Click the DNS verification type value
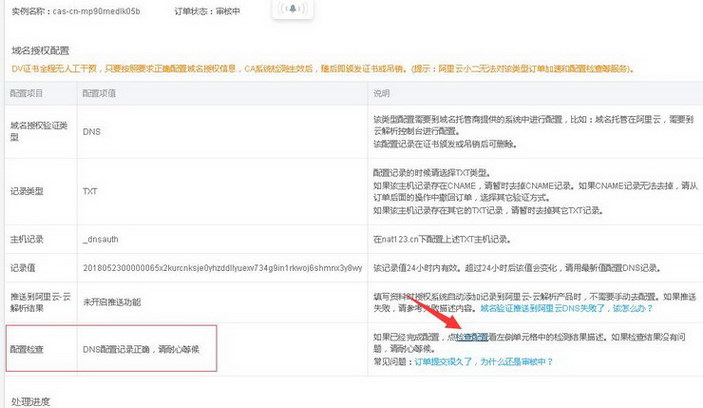This screenshot has height=408, width=703. pos(91,131)
